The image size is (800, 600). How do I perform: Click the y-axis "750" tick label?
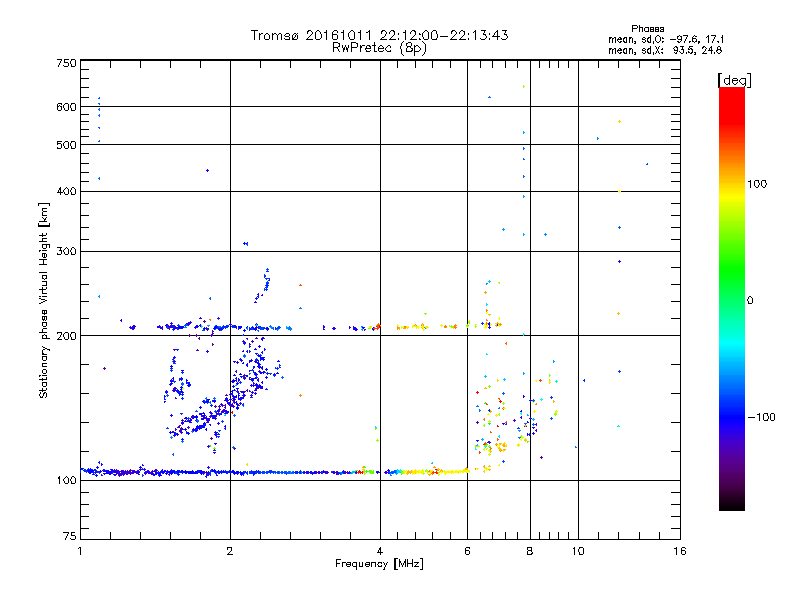(x=66, y=63)
